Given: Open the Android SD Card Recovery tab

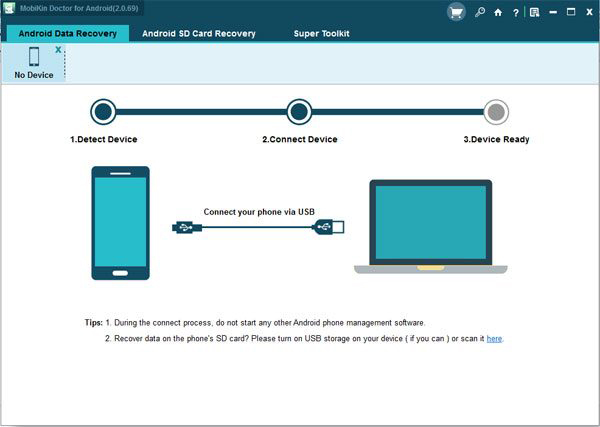Looking at the screenshot, I should pos(199,33).
